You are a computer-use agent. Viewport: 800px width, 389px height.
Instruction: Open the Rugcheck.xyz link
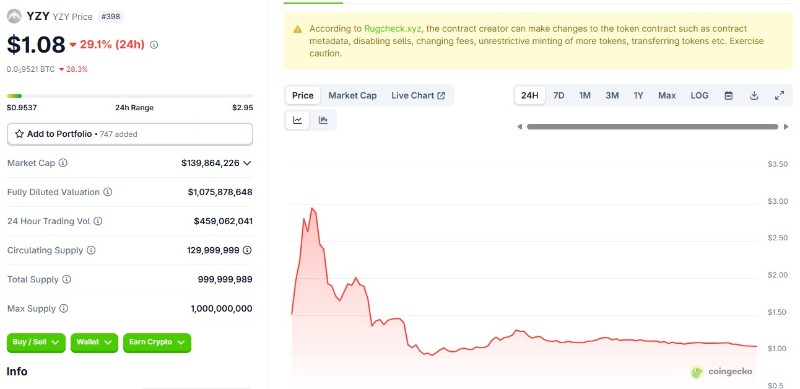pyautogui.click(x=392, y=29)
